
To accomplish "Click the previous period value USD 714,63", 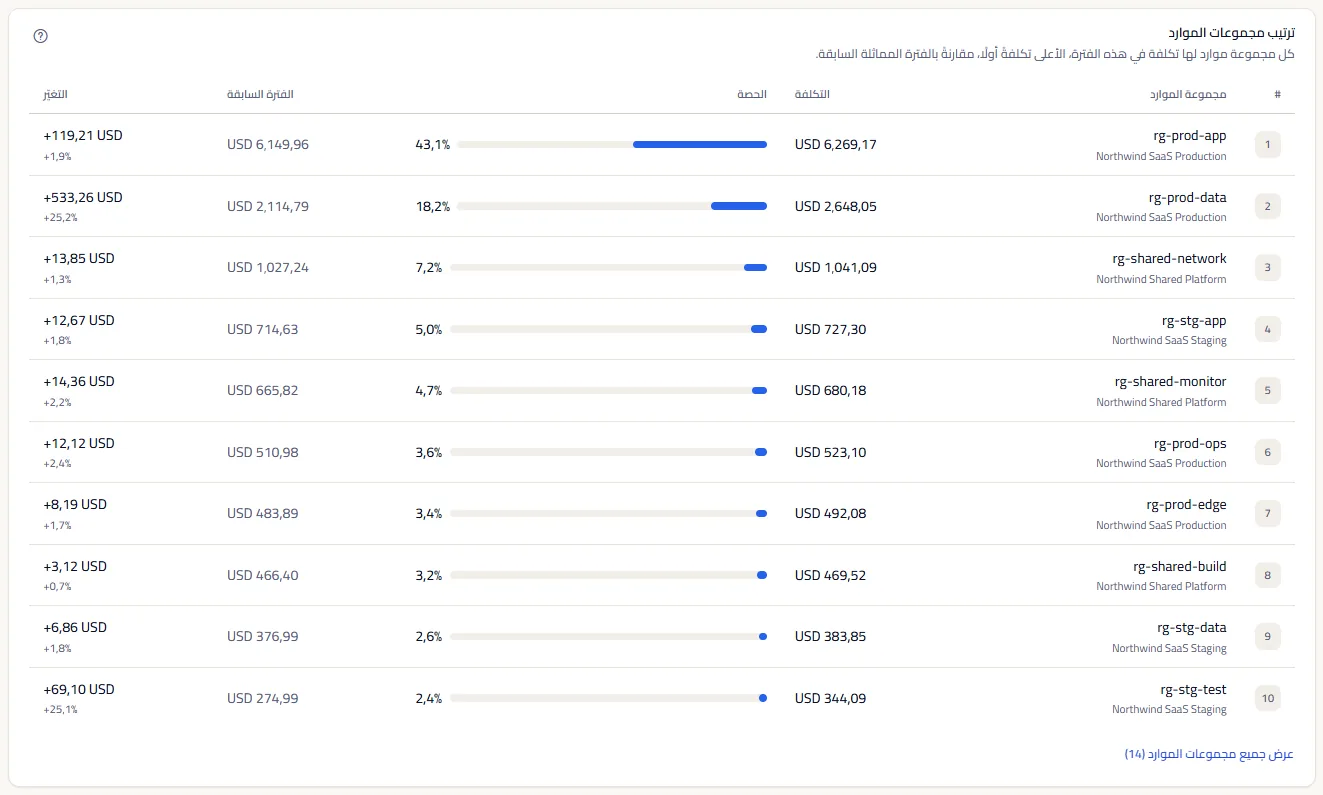I will tap(263, 329).
